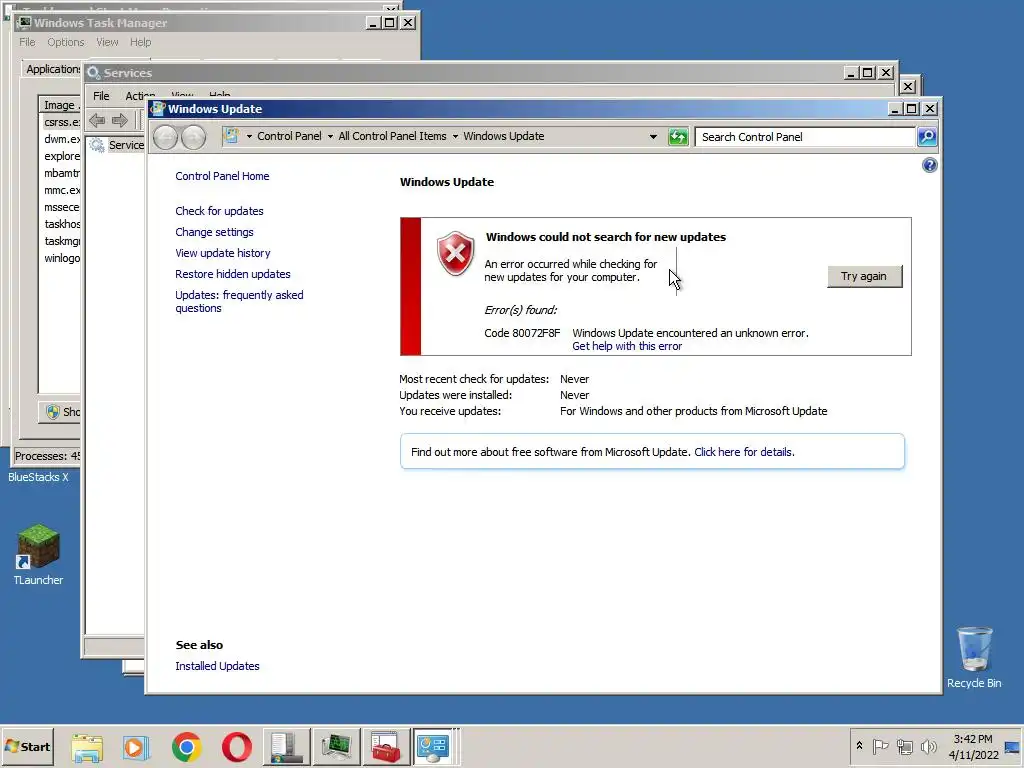Select All Control Panel Items breadcrumb
Screen dimensions: 1024x768
[392, 136]
